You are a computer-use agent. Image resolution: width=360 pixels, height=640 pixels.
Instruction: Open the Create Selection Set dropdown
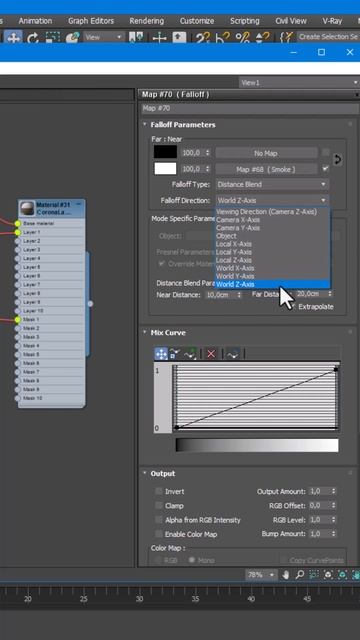[328, 37]
